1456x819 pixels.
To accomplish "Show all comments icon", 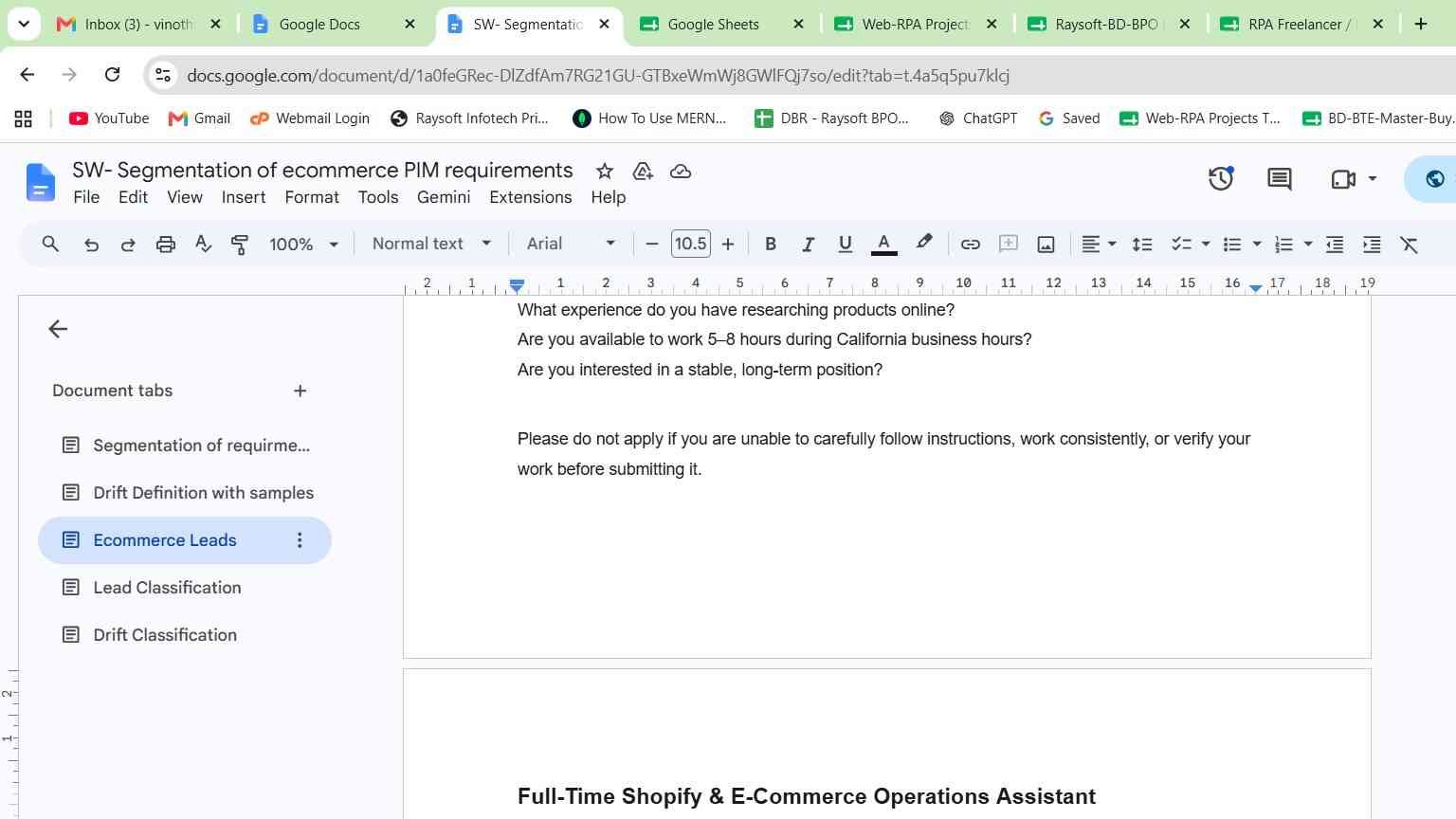I will coord(1280,178).
